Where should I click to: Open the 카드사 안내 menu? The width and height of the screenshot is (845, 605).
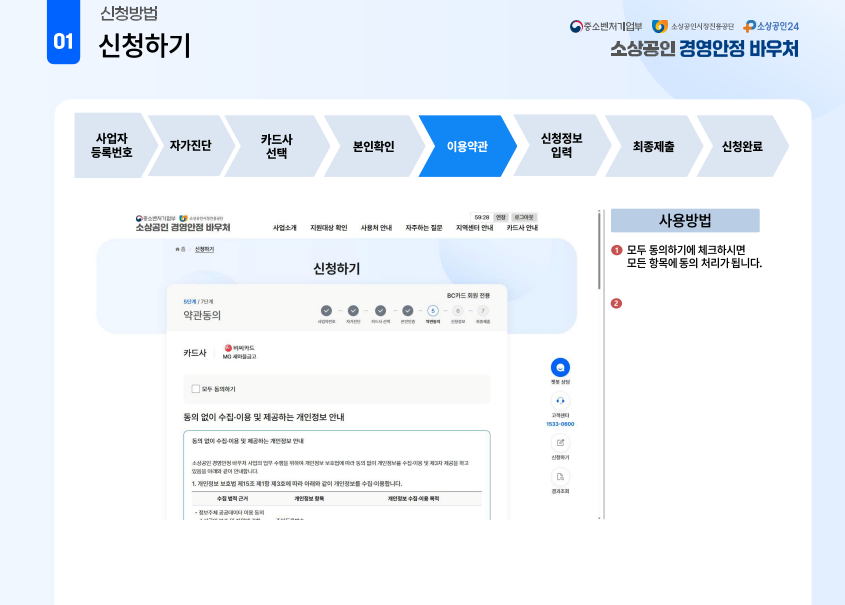(522, 228)
